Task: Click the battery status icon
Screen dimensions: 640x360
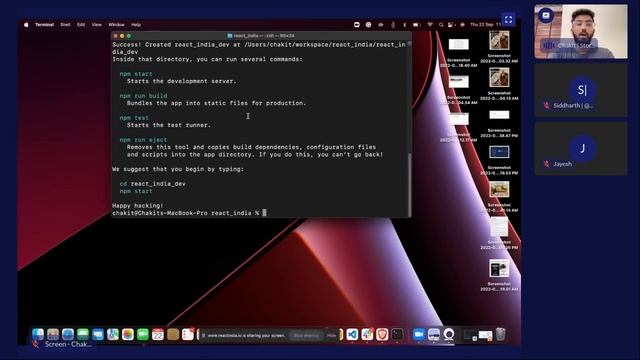Action: tap(416, 25)
